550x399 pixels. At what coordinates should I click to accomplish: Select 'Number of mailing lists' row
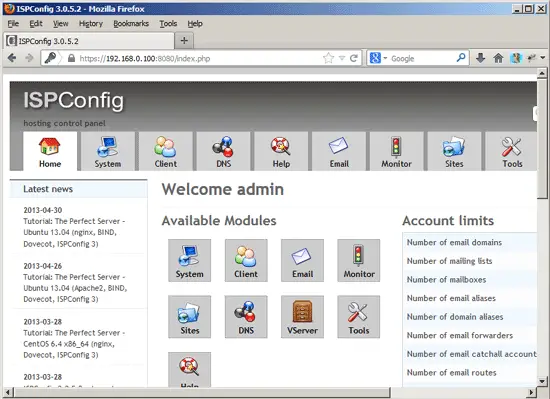pos(470,261)
